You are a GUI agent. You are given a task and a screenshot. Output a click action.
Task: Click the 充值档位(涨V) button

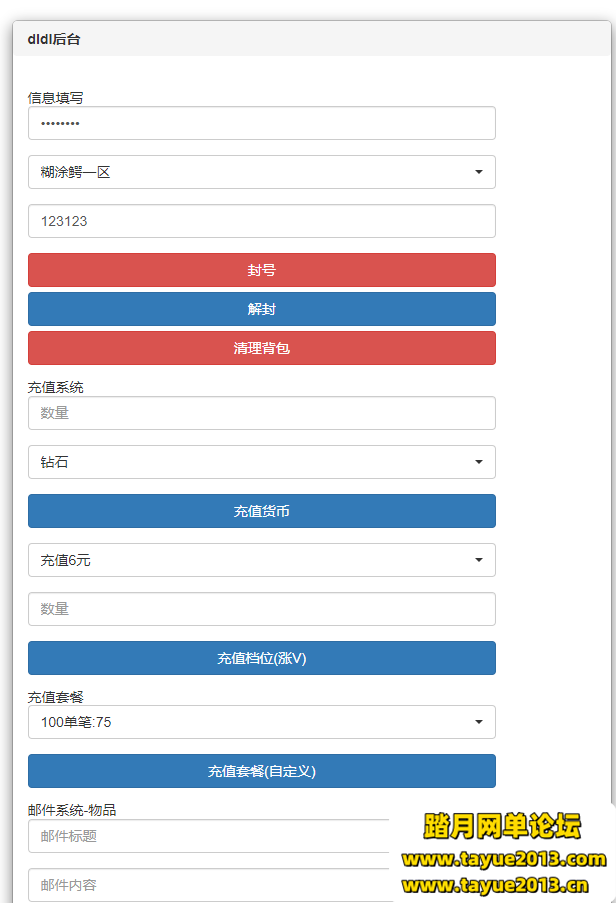261,658
